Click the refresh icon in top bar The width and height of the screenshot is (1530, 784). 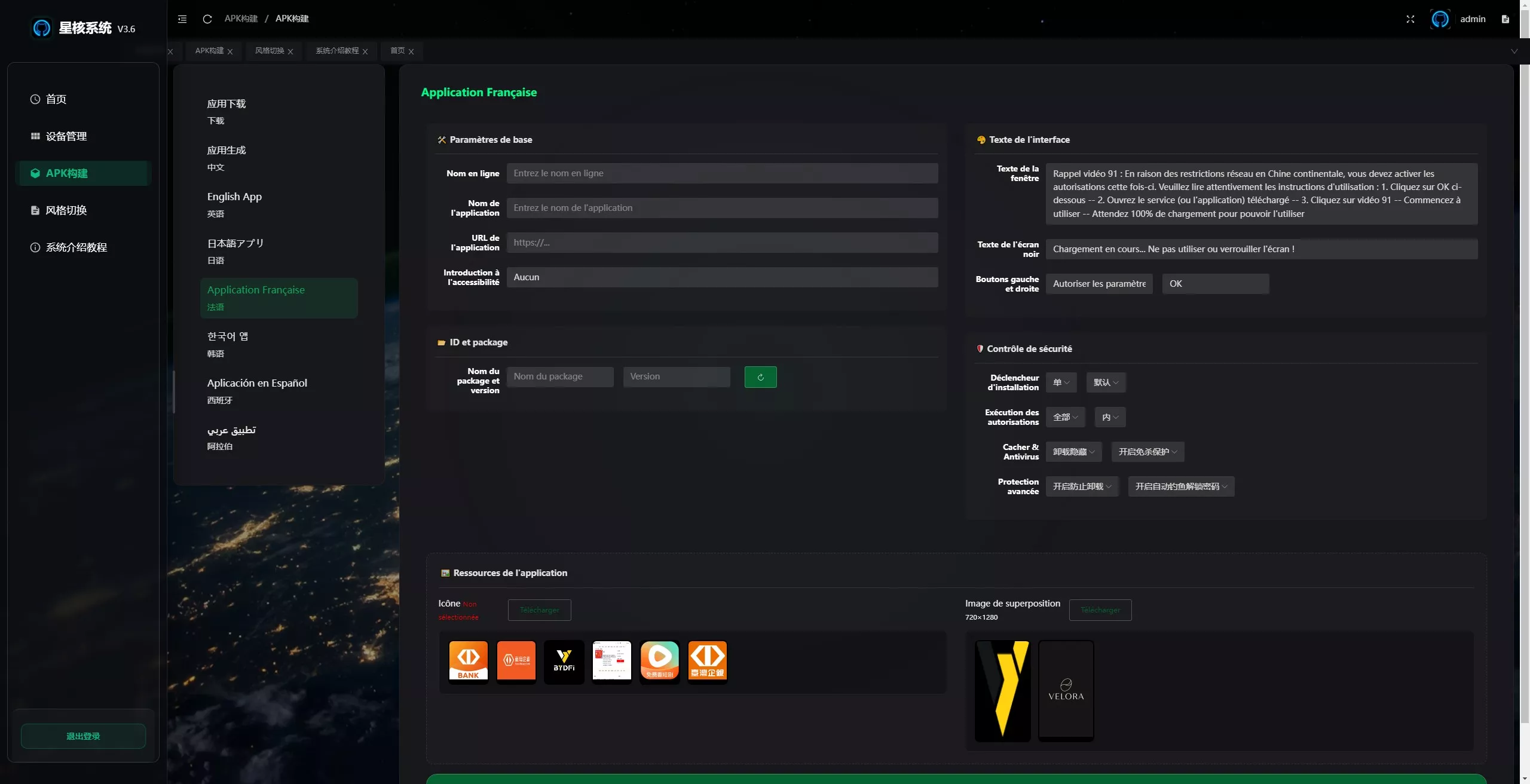click(207, 19)
